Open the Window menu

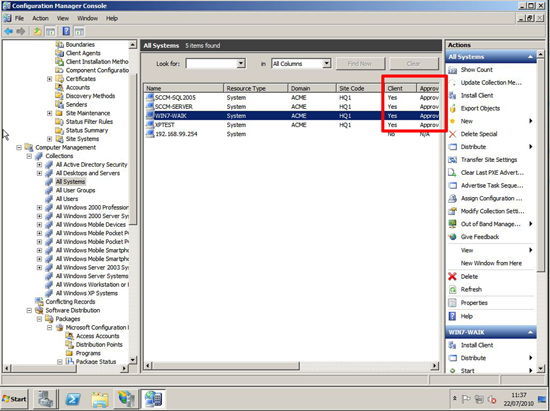tap(87, 18)
